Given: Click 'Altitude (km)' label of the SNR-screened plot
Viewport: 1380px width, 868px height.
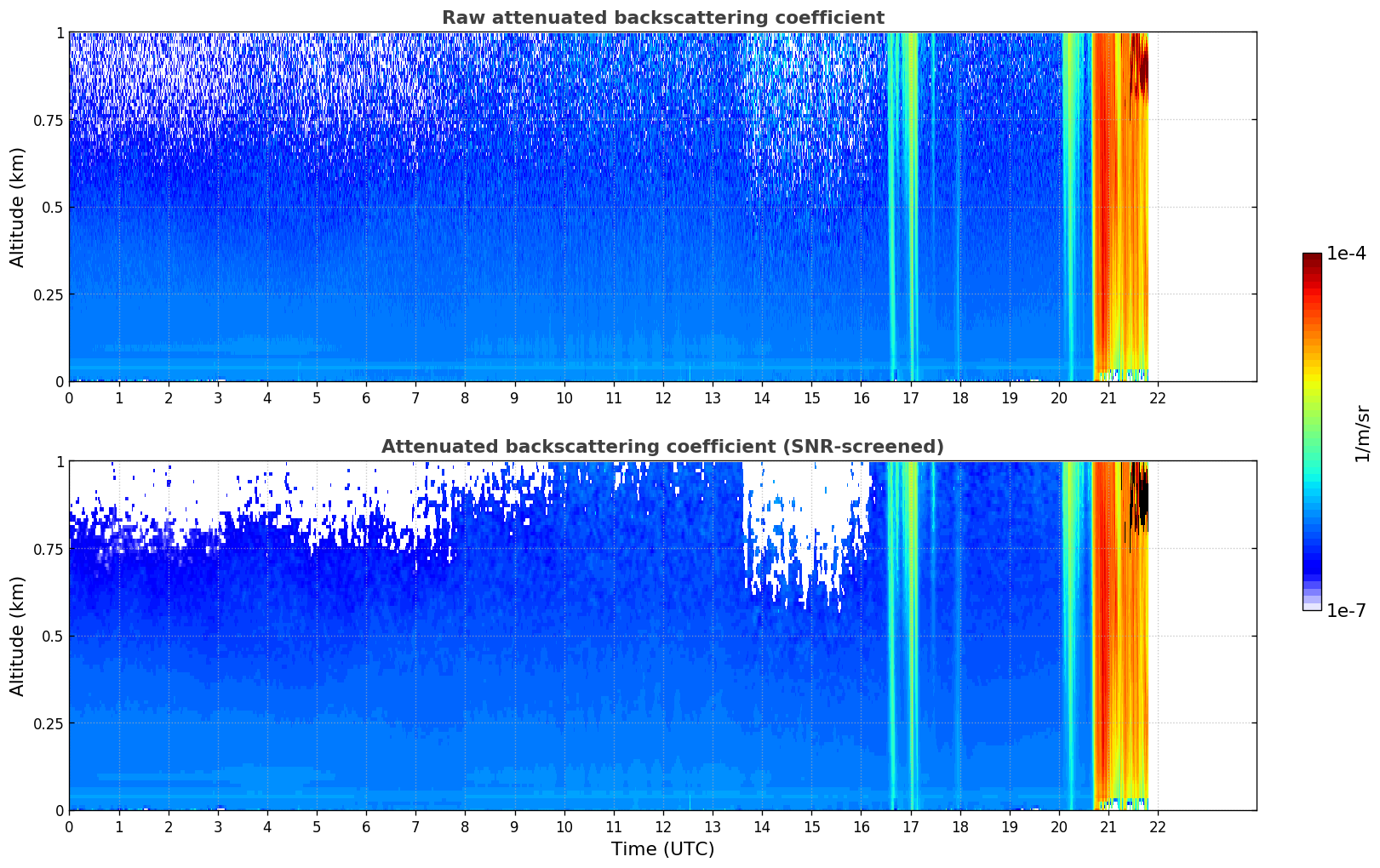Looking at the screenshot, I should pos(18,636).
